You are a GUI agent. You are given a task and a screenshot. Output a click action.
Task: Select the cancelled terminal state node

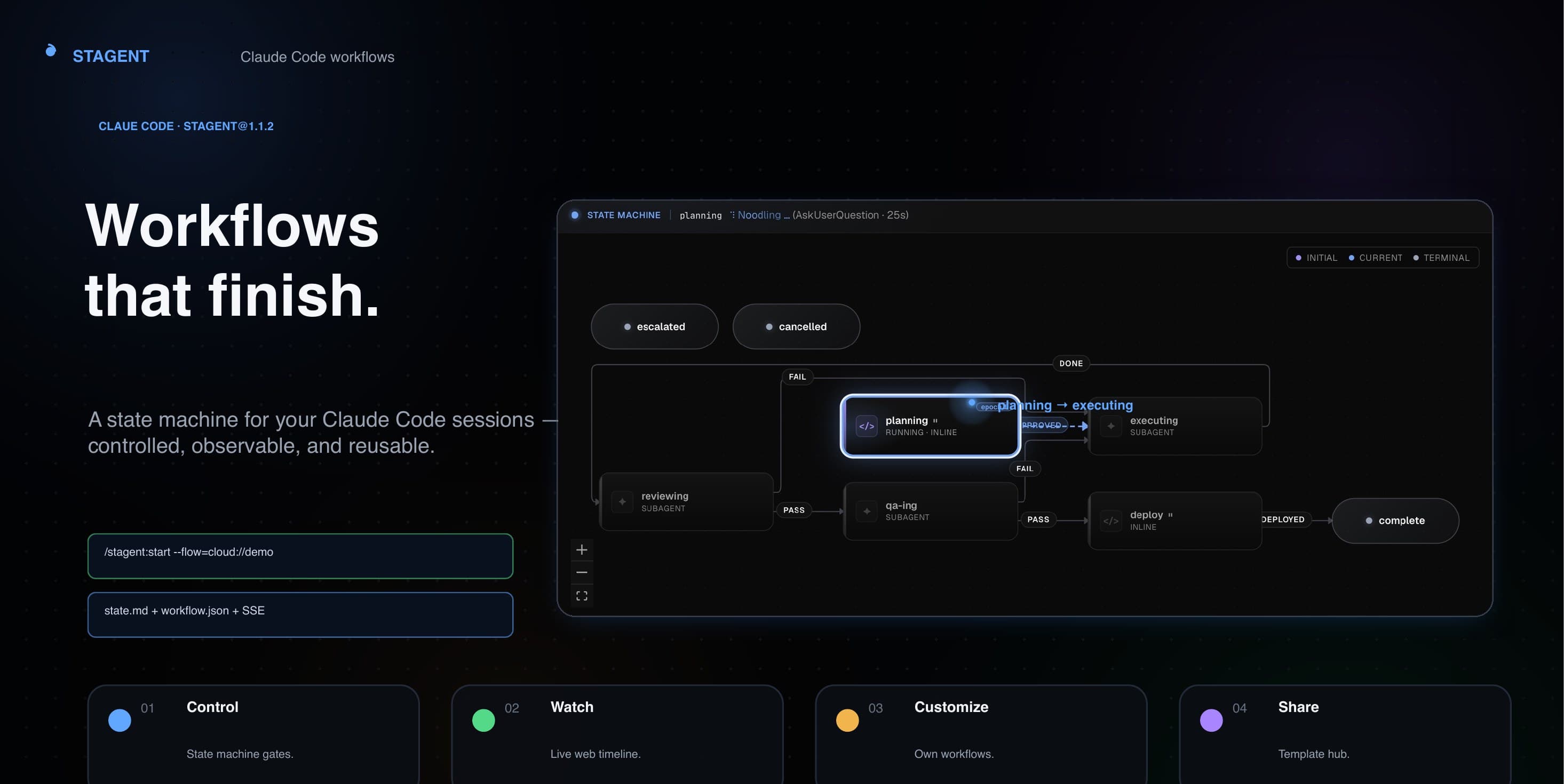(x=796, y=326)
